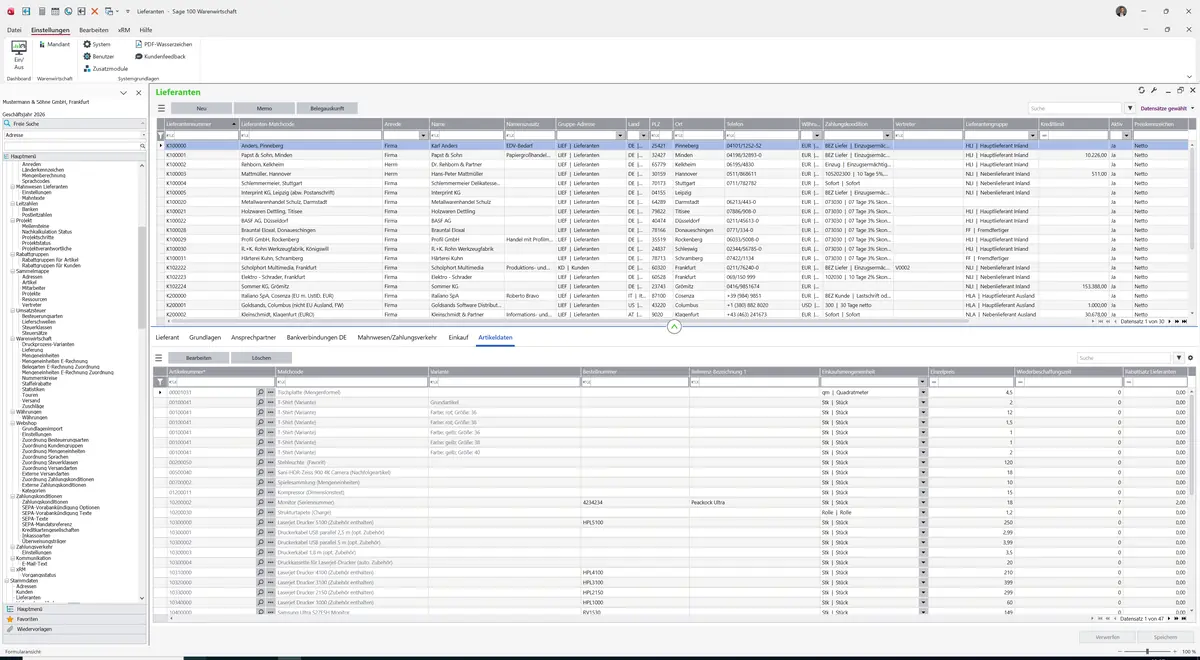Switch to the Einkauf tab
Screen dimensions: 1200x660
(x=458, y=338)
